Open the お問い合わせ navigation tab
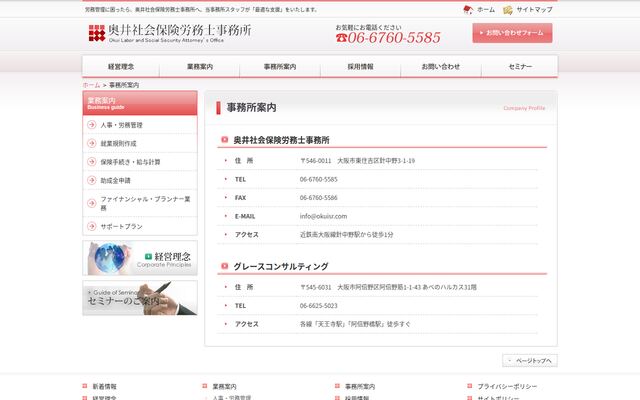 click(x=441, y=67)
